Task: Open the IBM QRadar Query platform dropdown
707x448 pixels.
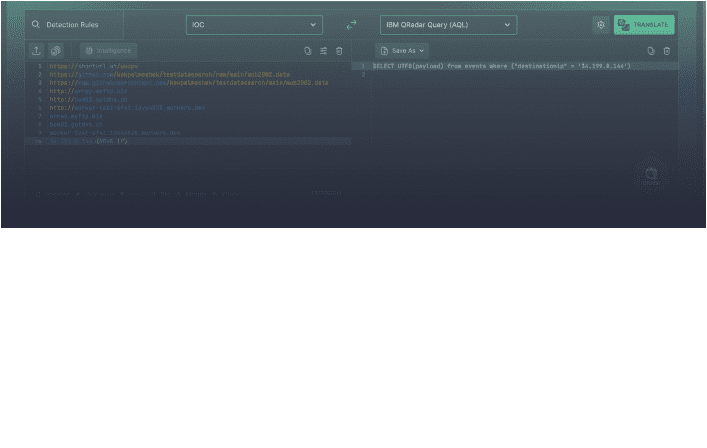Action: point(448,24)
